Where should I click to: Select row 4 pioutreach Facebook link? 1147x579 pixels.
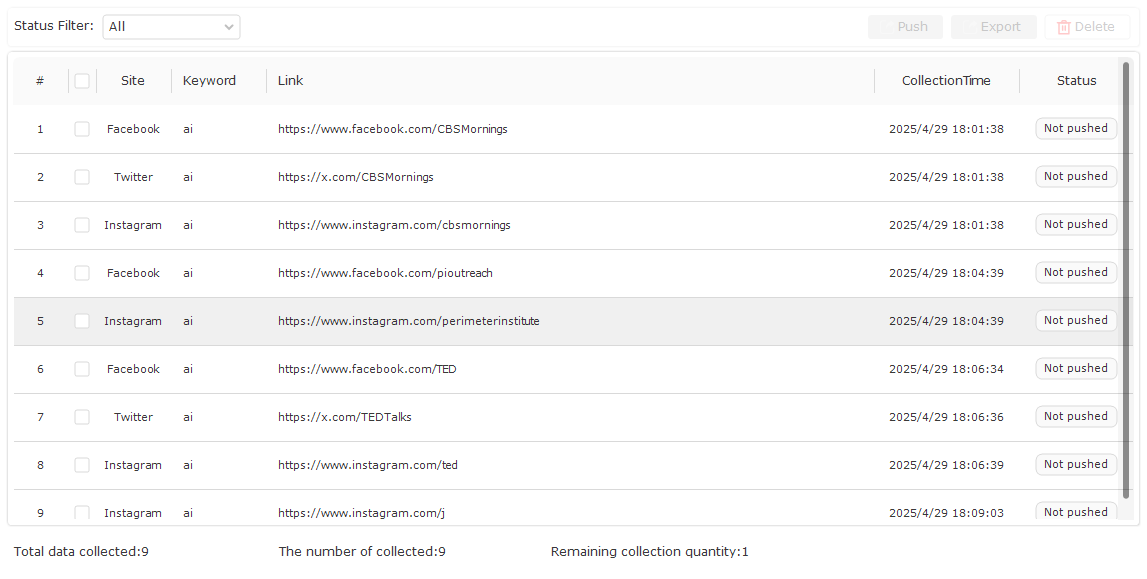[385, 273]
